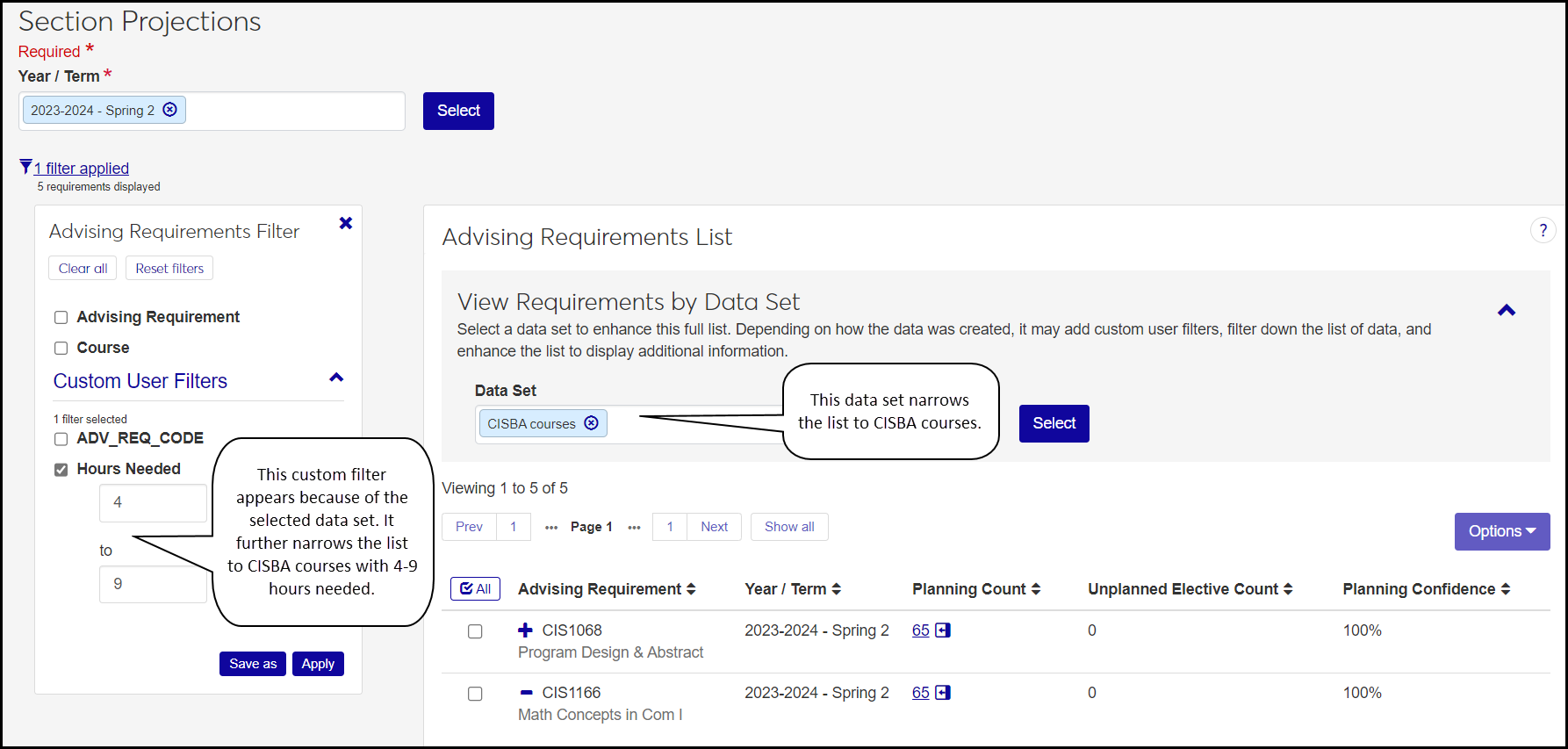
Task: Enable the Advising Requirement filter checkbox
Action: pos(61,318)
